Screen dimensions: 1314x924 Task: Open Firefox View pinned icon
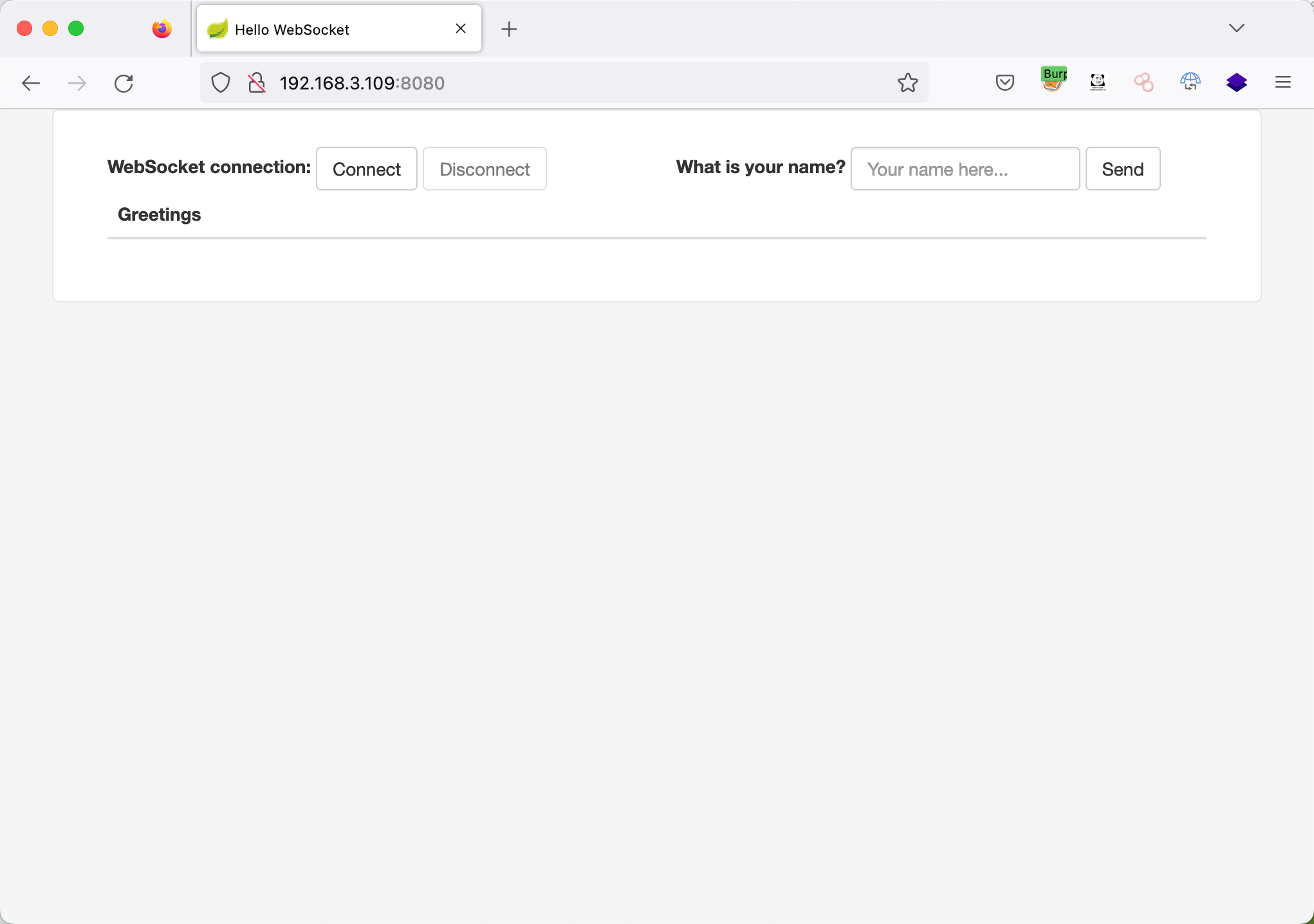click(x=162, y=29)
